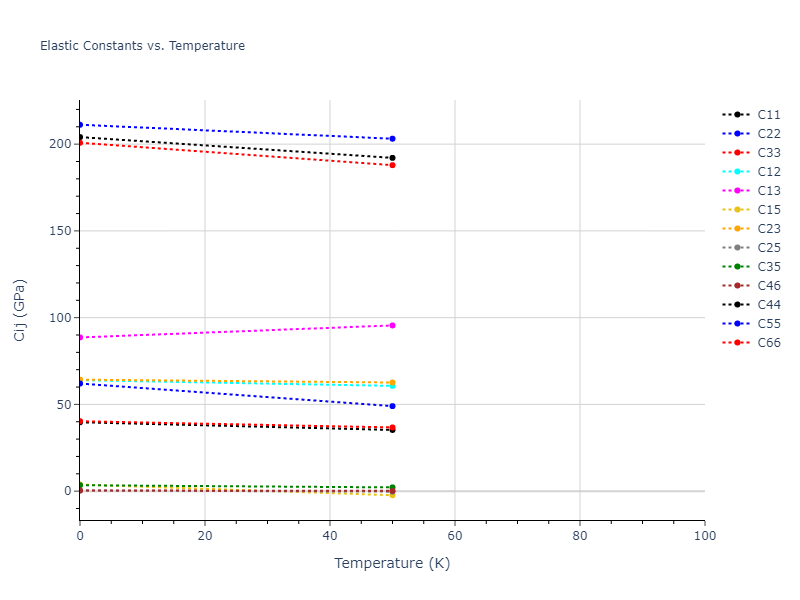Click the black C44 legend marker
The image size is (800, 600).
[x=737, y=305]
